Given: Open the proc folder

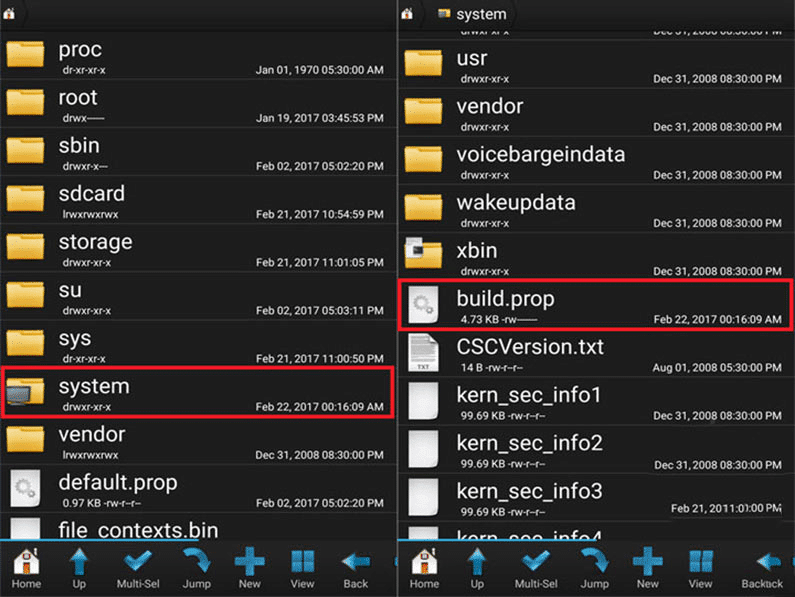Looking at the screenshot, I should pyautogui.click(x=199, y=56).
